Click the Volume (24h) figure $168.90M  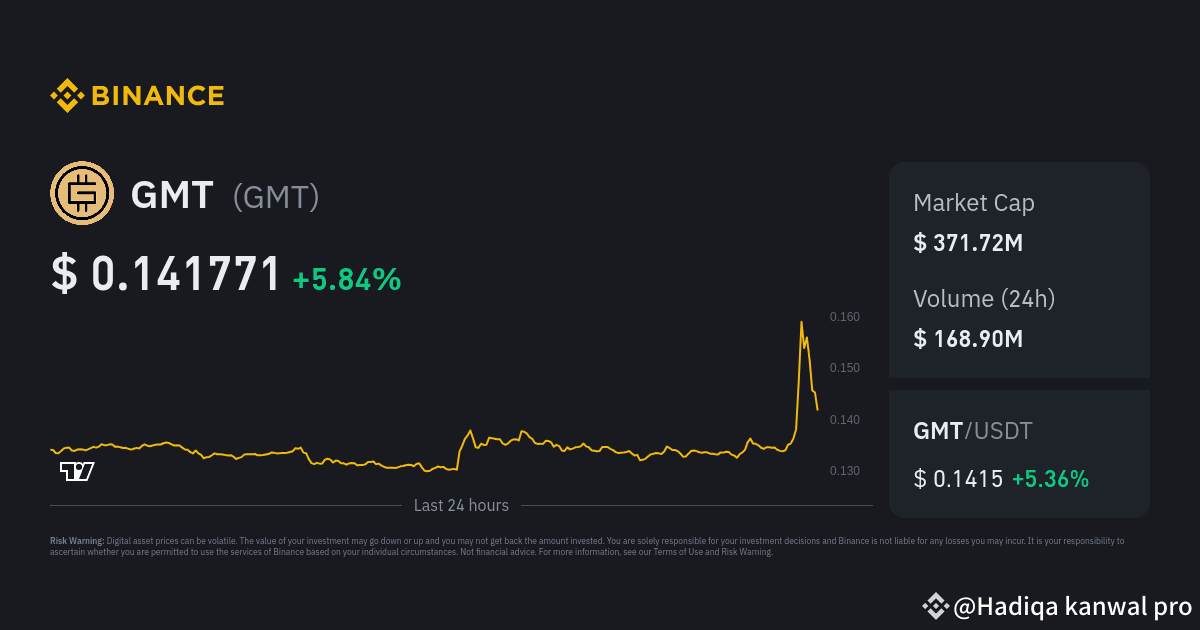coord(968,339)
